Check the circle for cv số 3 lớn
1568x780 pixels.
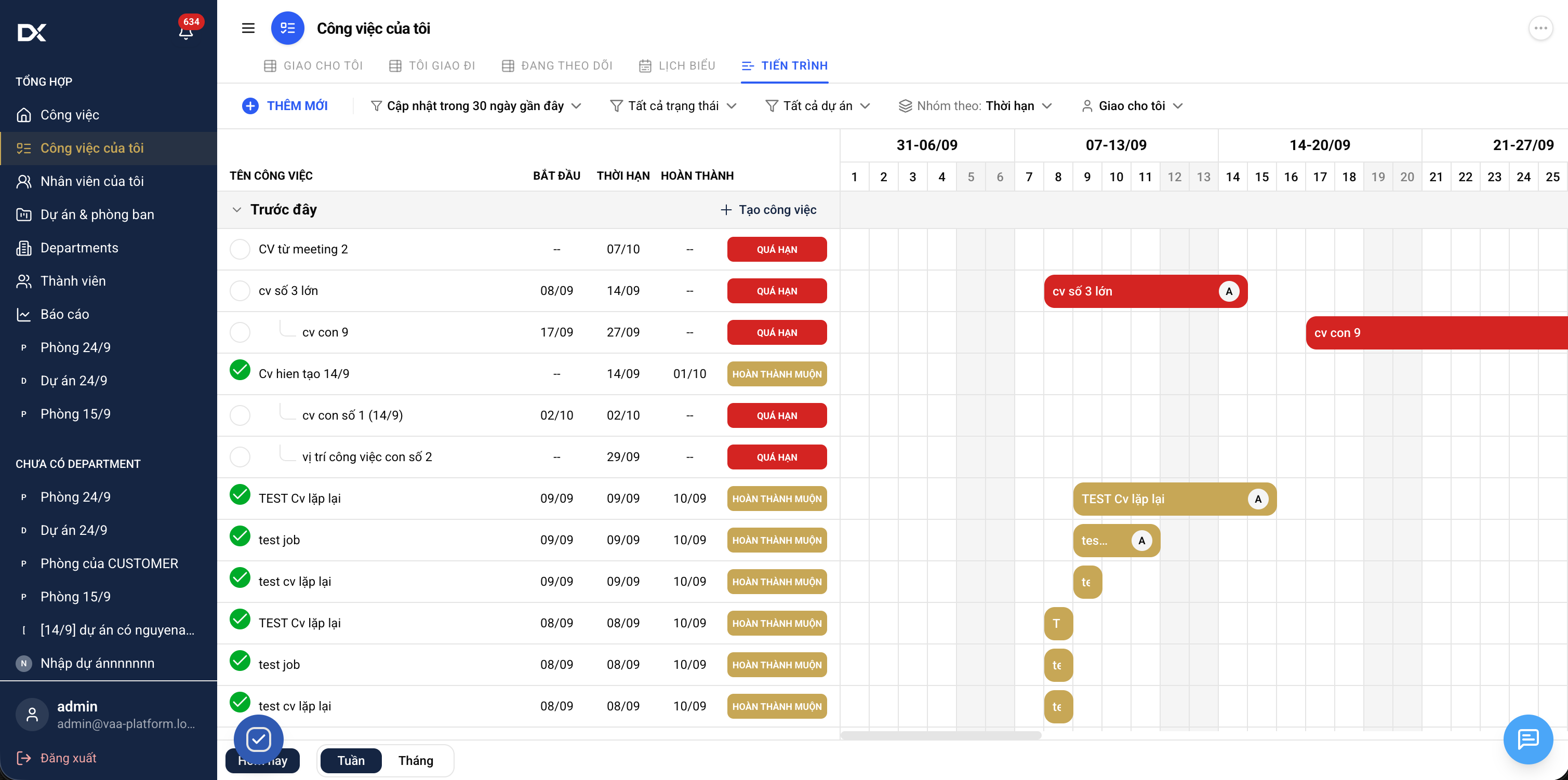pos(240,291)
